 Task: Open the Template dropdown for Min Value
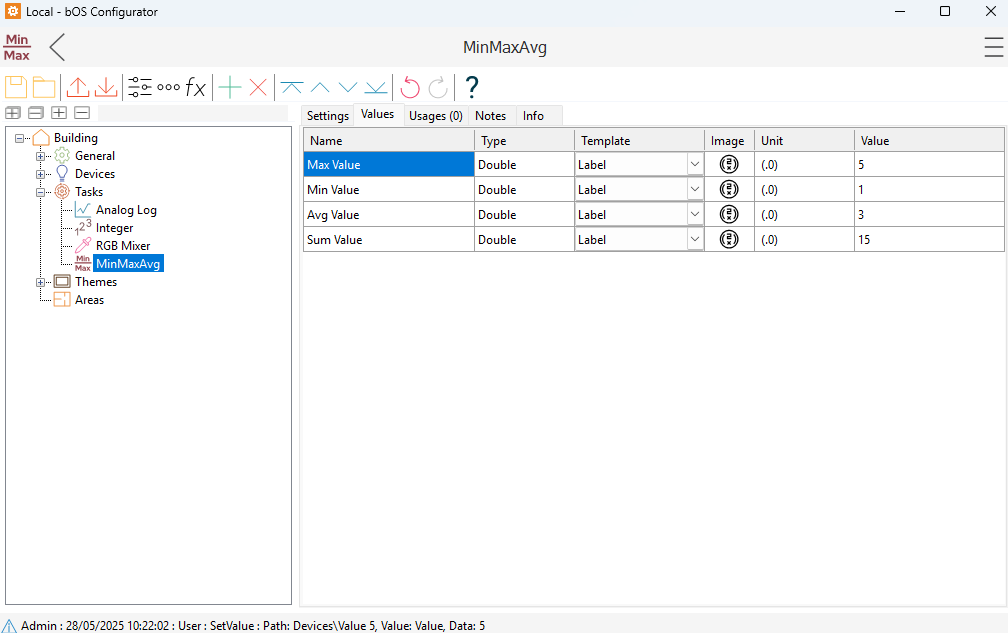(x=695, y=190)
